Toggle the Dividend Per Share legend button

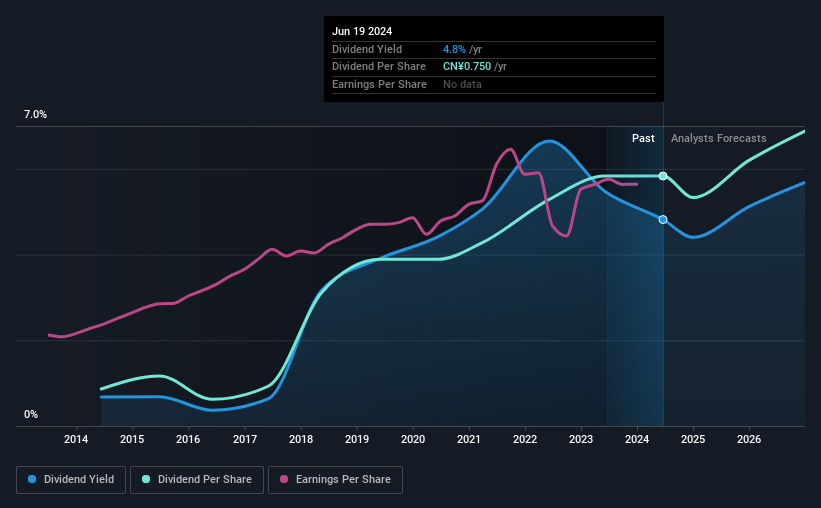coord(197,480)
